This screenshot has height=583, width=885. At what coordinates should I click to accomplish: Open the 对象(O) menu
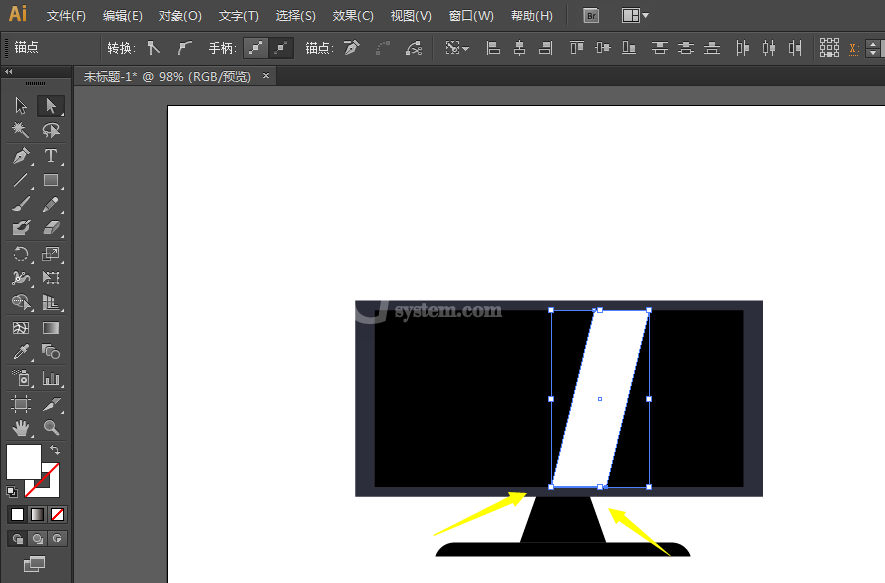coord(180,16)
